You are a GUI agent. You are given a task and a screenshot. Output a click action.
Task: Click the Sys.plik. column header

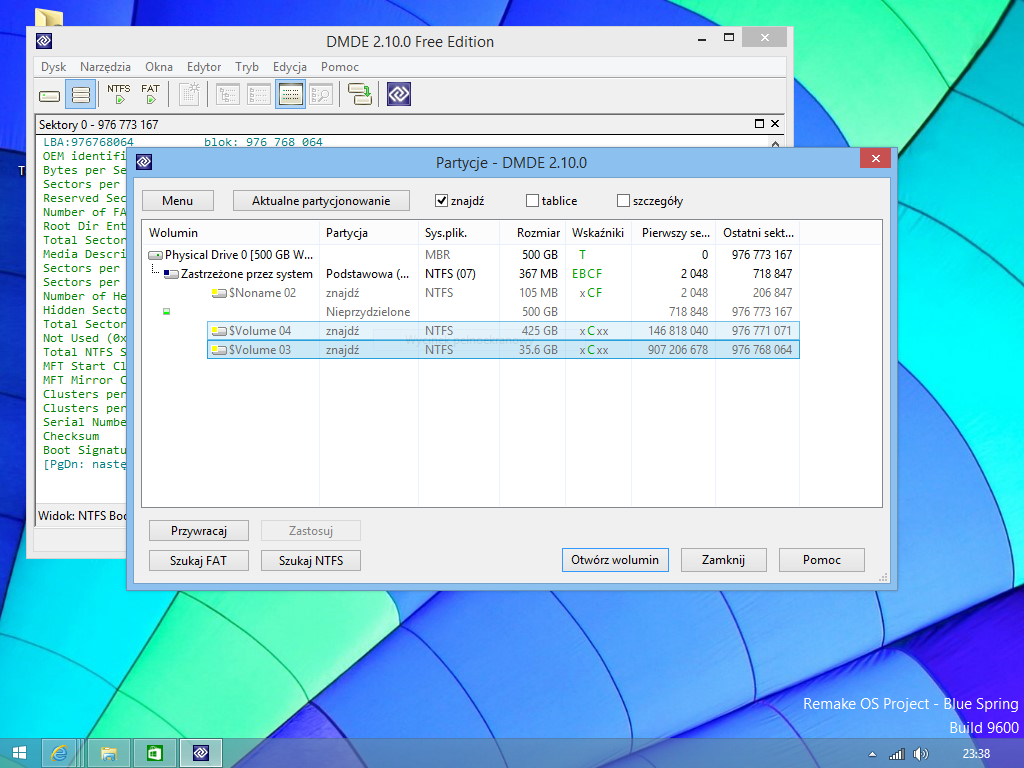(459, 233)
